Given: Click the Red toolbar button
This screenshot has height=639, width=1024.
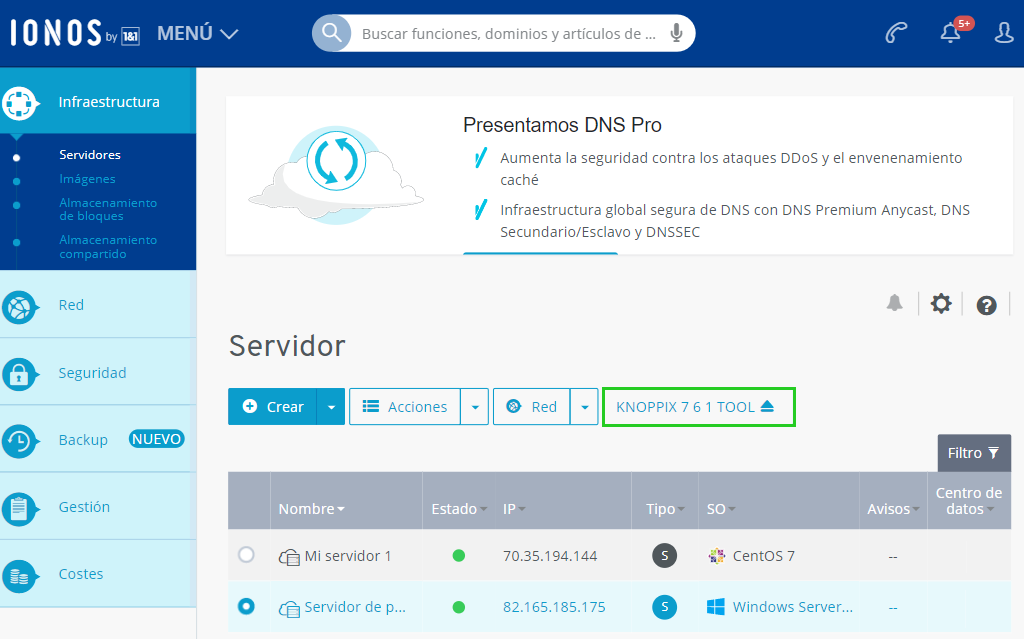Looking at the screenshot, I should [532, 406].
